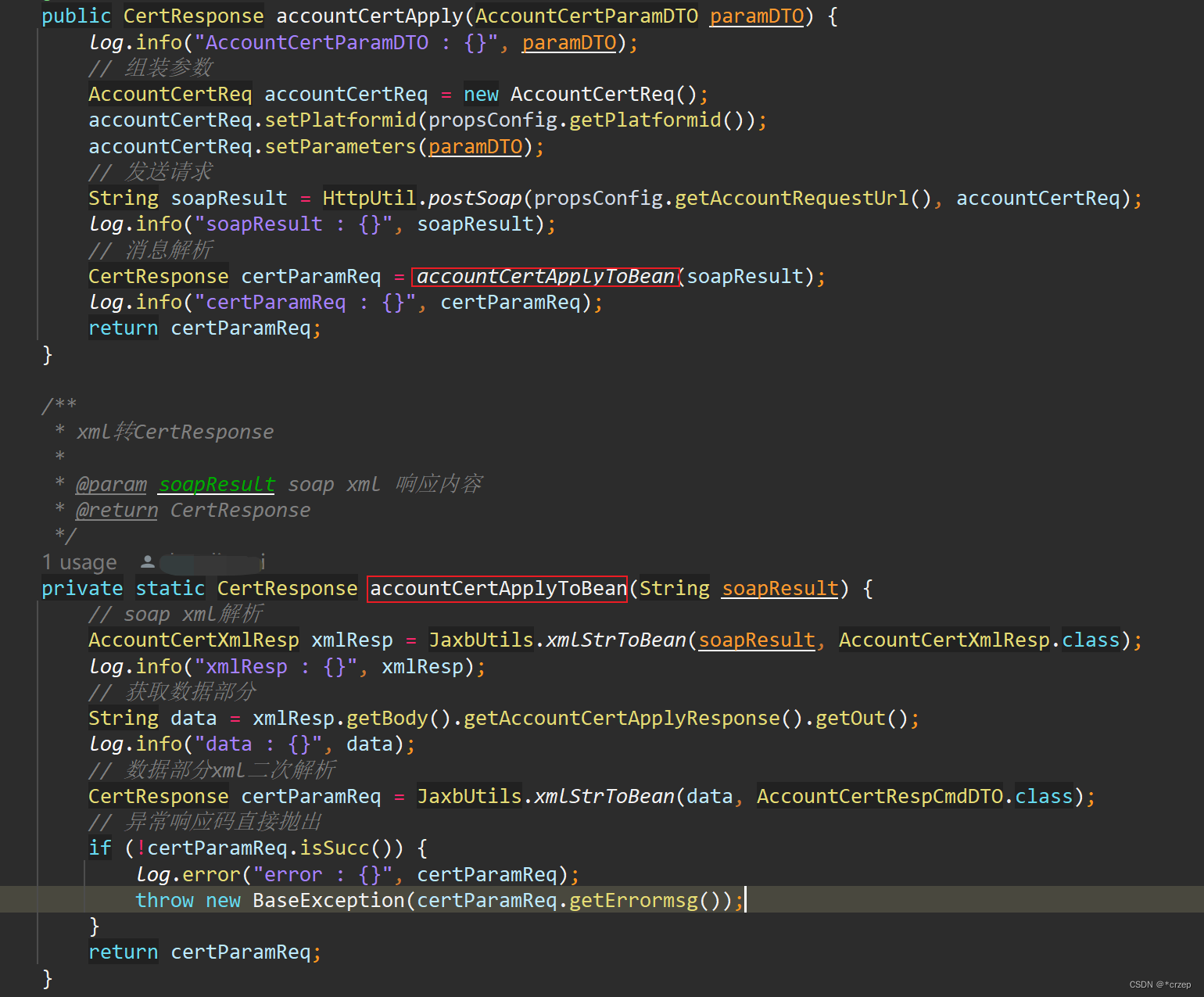Click setParameters method call
The height and width of the screenshot is (997, 1204).
[340, 146]
